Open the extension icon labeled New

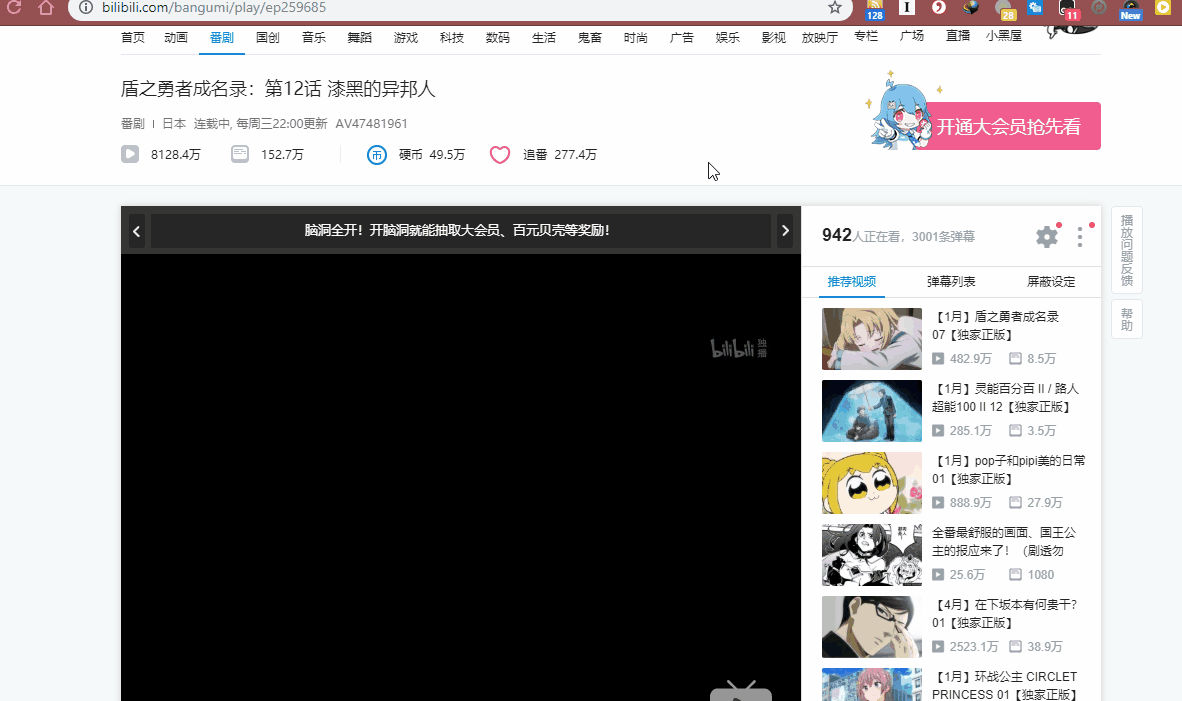[x=1130, y=9]
